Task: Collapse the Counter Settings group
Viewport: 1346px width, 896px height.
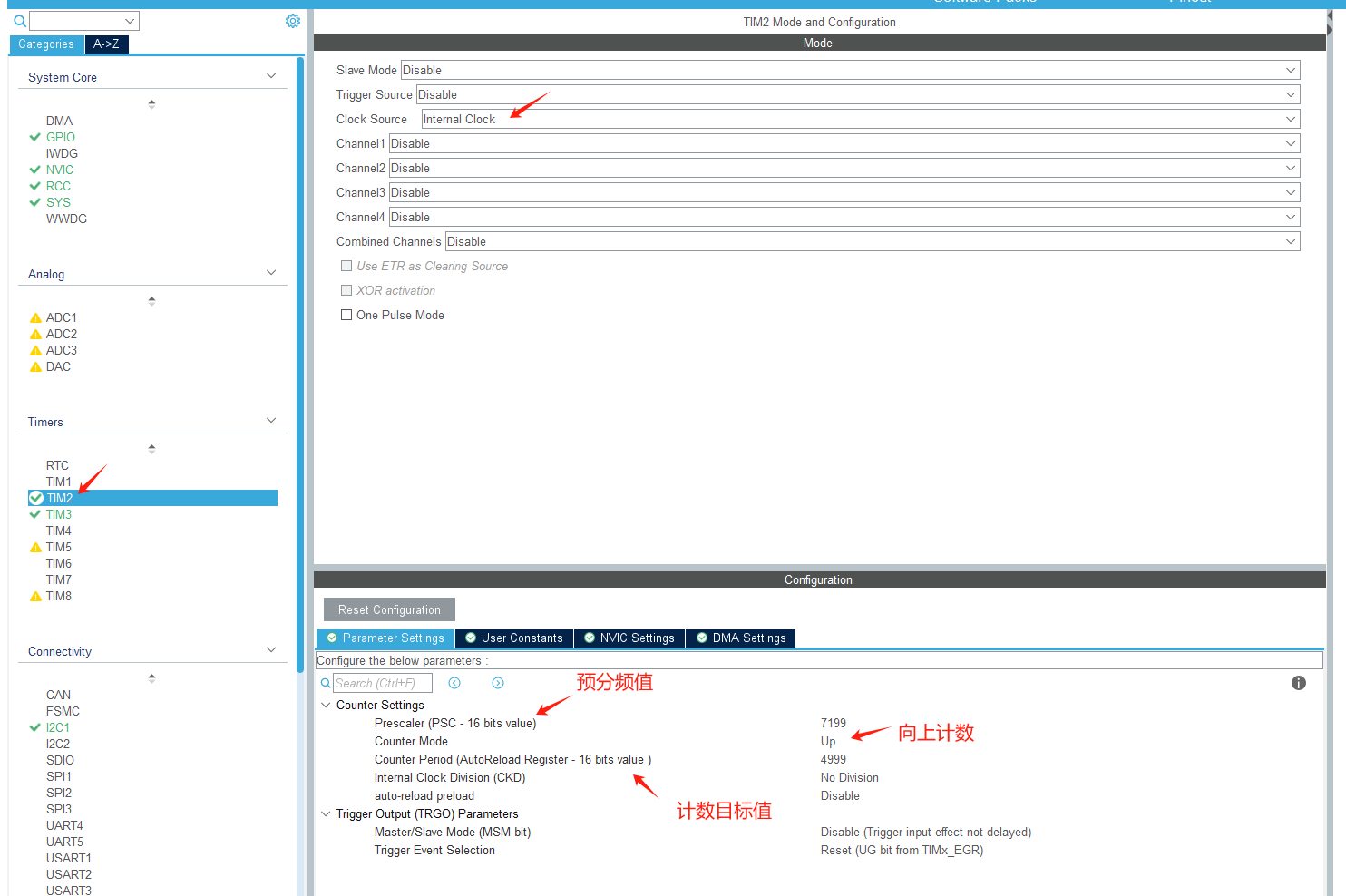Action: [326, 705]
